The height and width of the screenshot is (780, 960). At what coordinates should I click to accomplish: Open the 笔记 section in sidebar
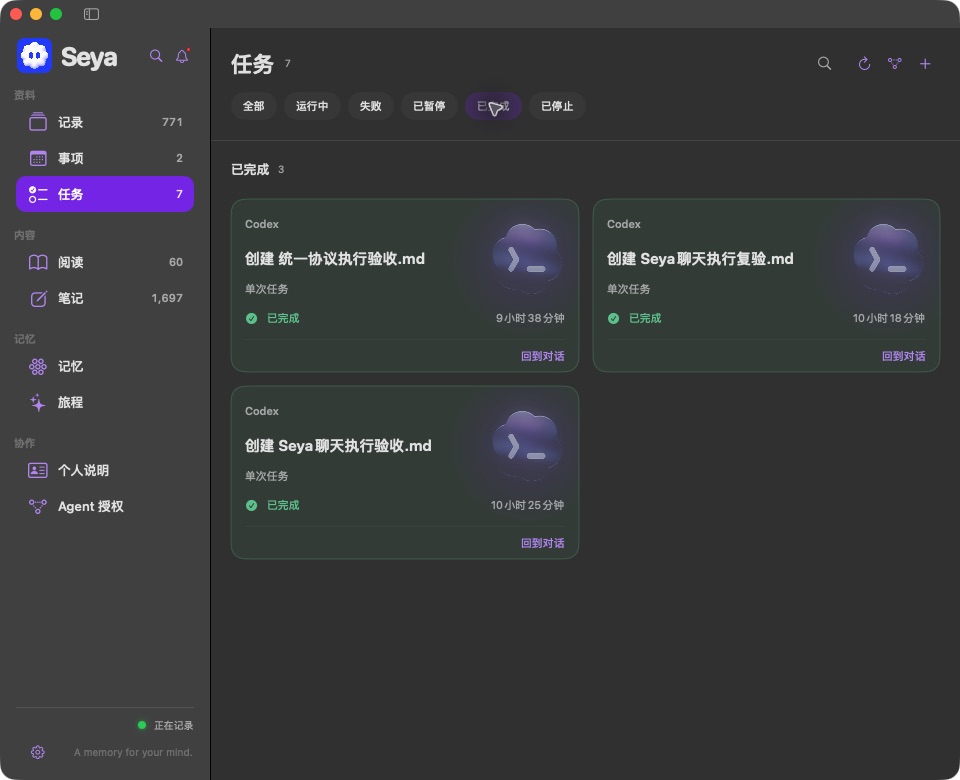(x=105, y=298)
